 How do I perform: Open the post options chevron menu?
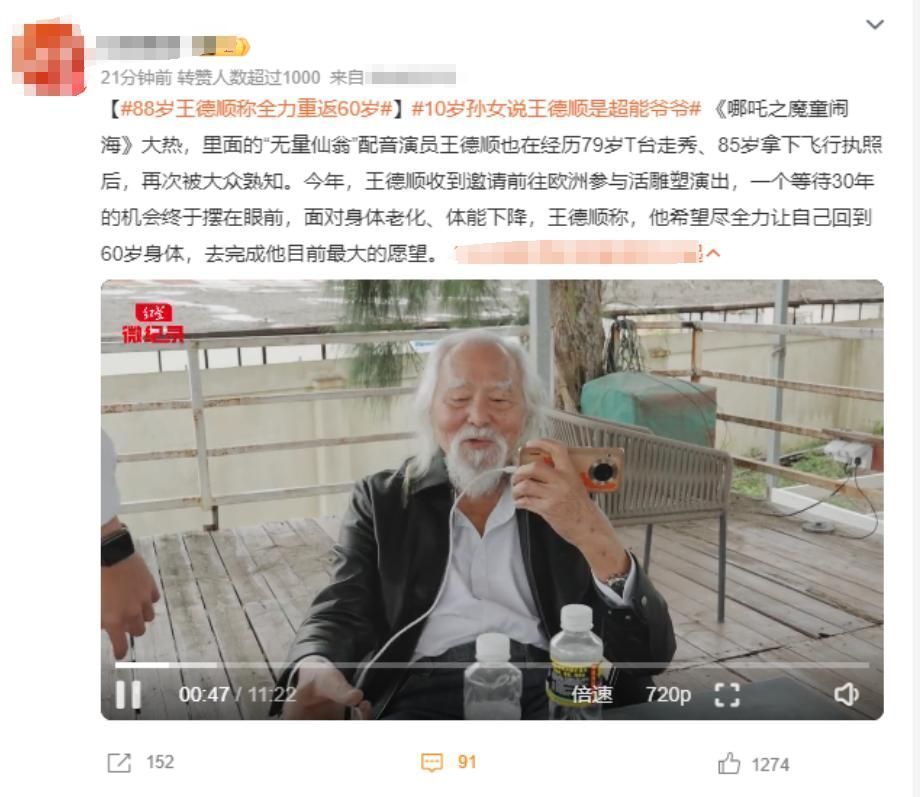875,25
